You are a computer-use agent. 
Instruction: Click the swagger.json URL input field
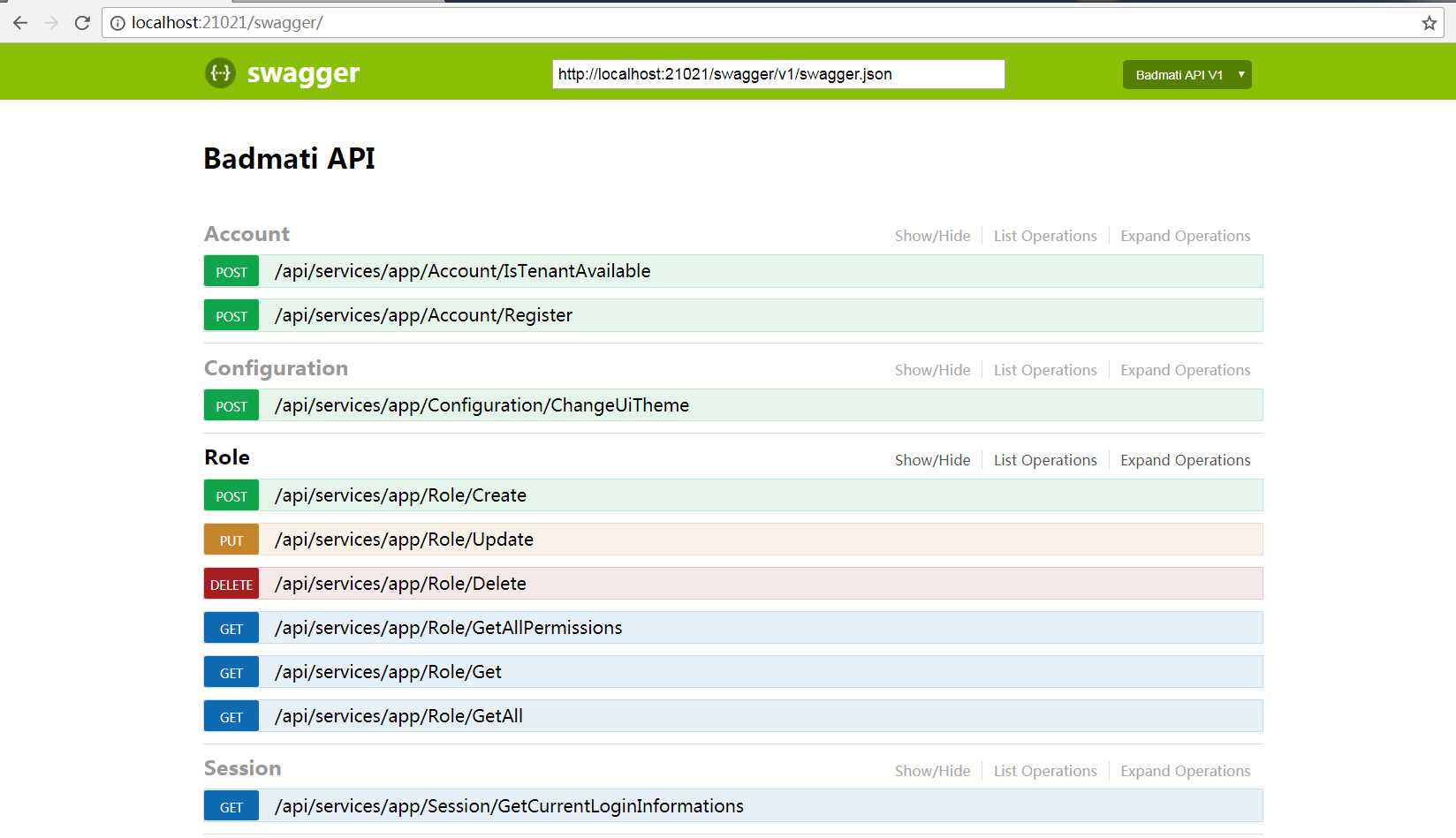coord(778,74)
